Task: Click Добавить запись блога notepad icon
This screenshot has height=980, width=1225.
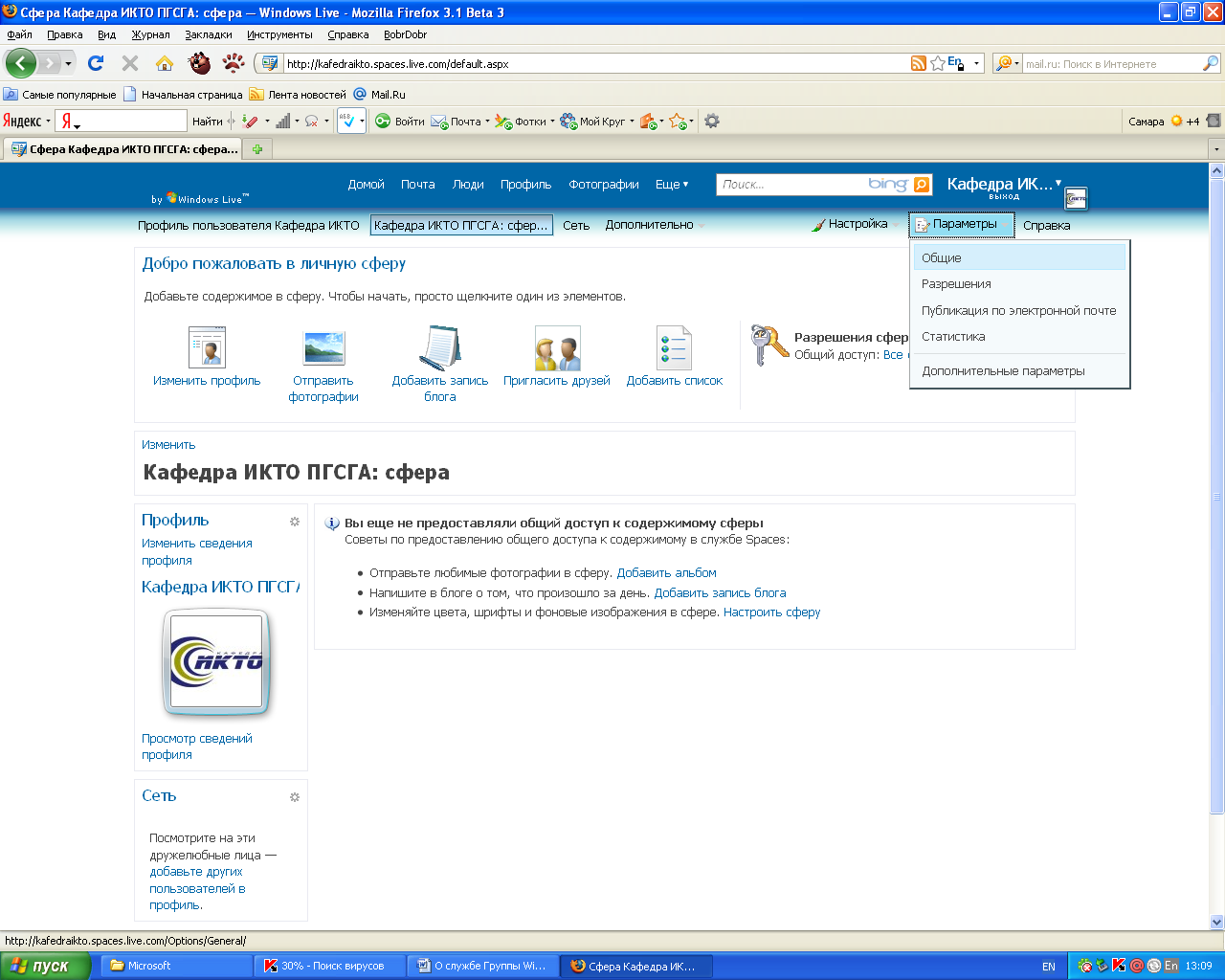Action: tap(440, 347)
